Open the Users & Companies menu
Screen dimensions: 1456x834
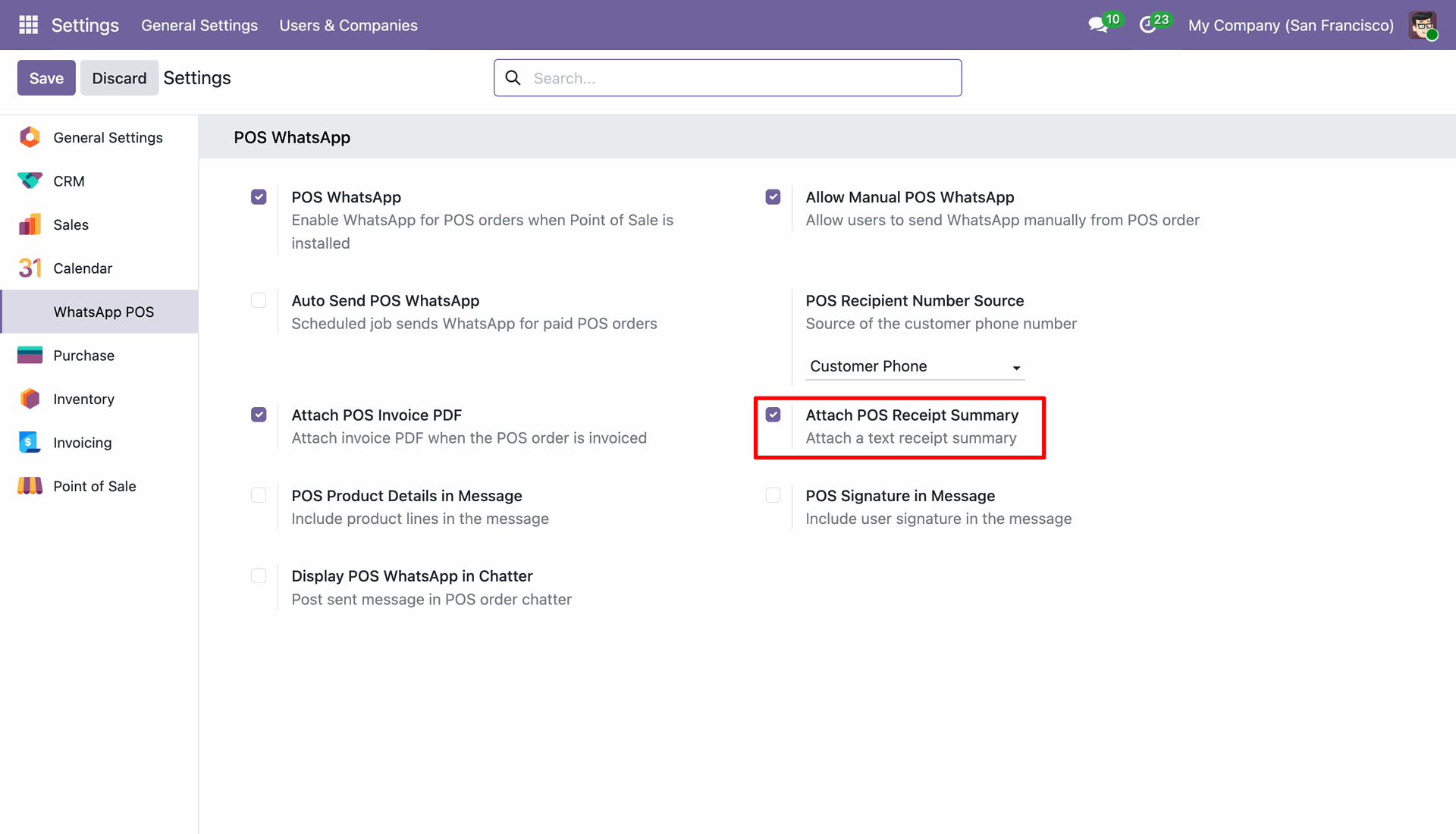[x=348, y=25]
